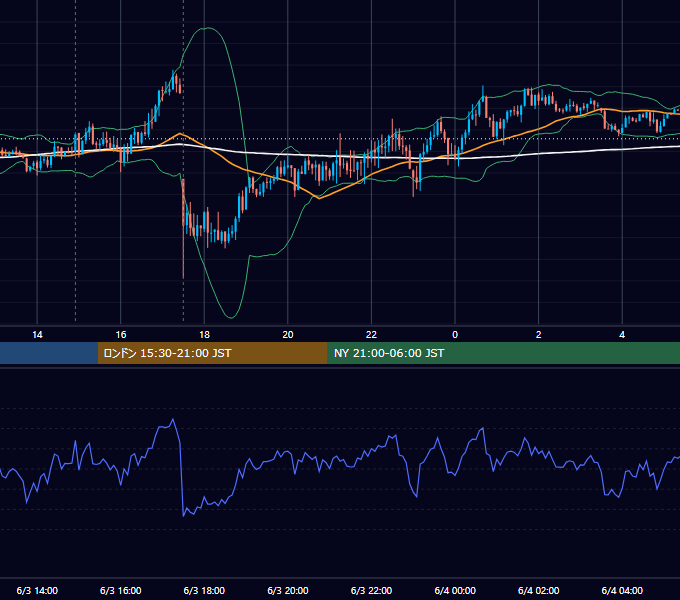The width and height of the screenshot is (680, 600).
Task: Click the '16' hour label on price chart axis
Action: click(121, 335)
